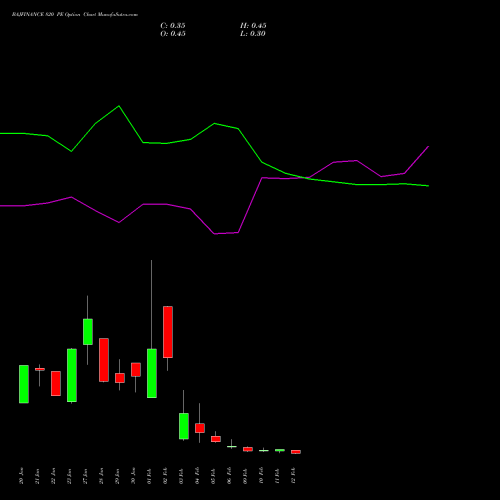Select the "28 Jan" date label

102,476
